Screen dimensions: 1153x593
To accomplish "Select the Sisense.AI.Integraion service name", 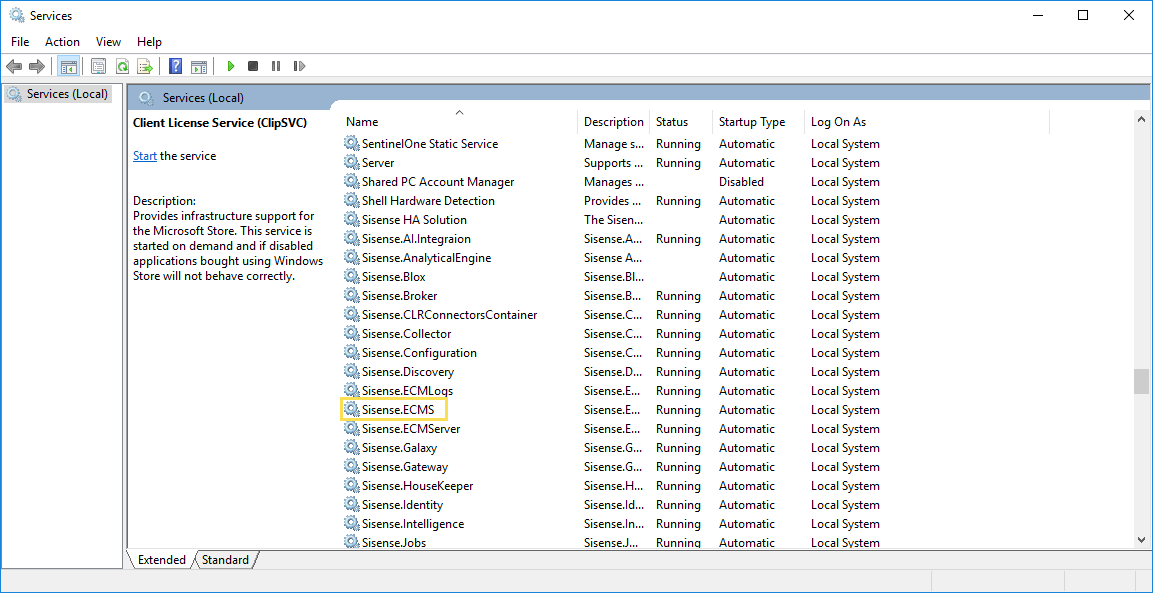I will [x=416, y=238].
